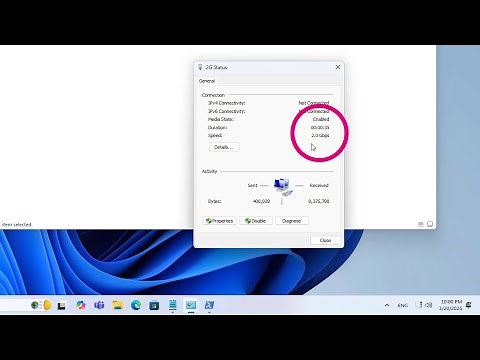
Task: Click the Close button in the dialog
Action: pyautogui.click(x=325, y=240)
